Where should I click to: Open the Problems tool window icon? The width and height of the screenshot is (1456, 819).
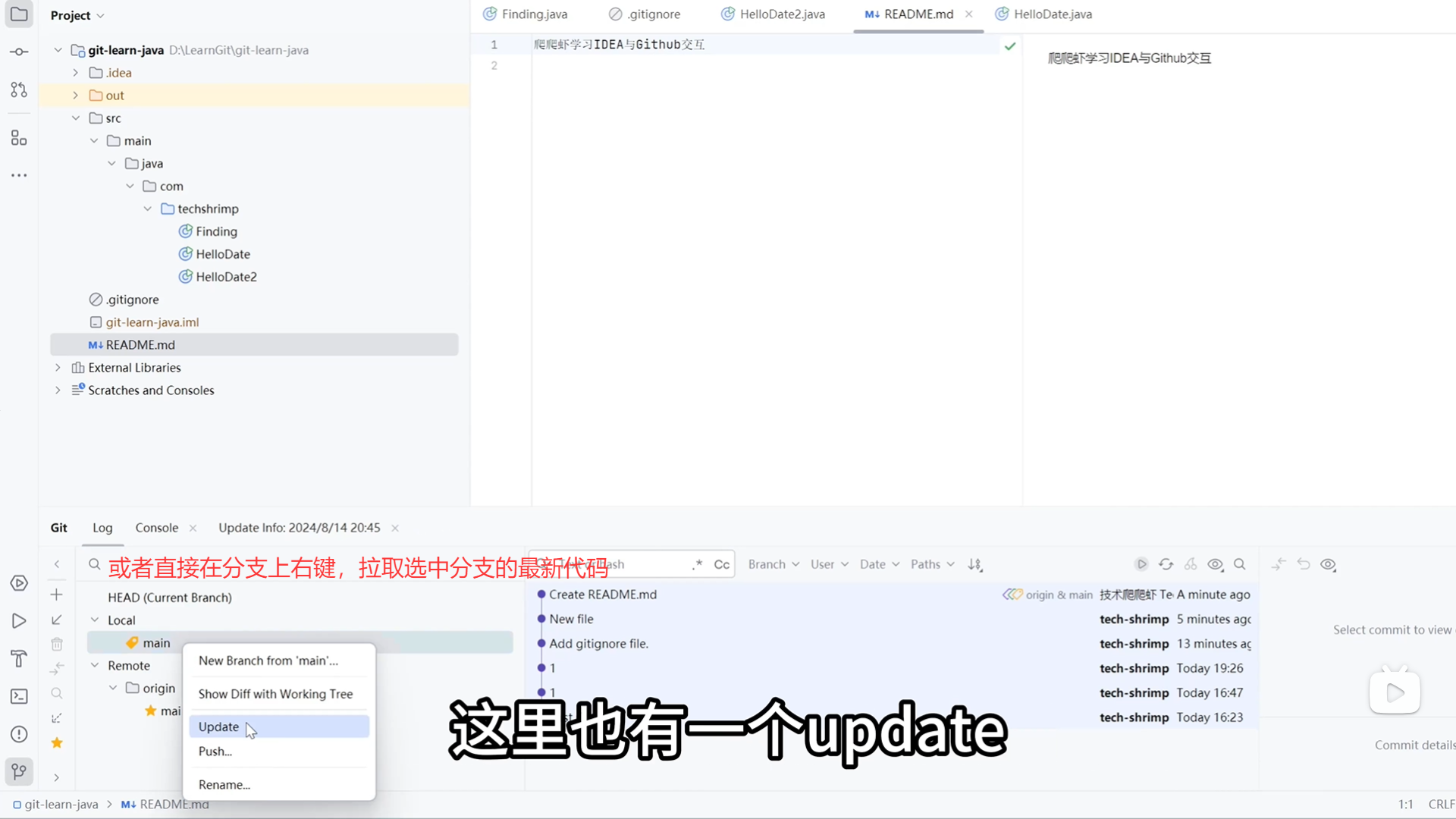point(19,734)
